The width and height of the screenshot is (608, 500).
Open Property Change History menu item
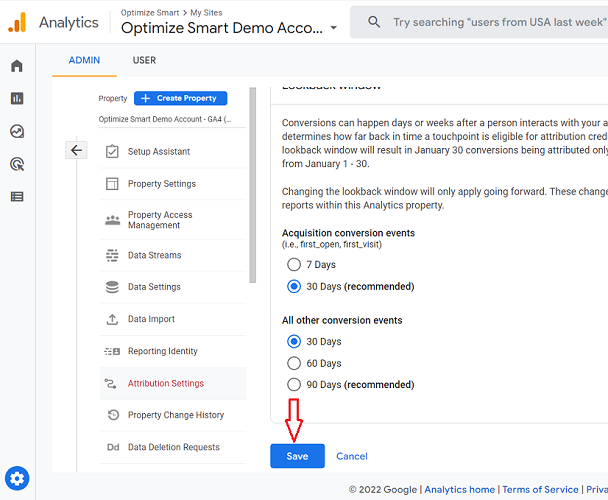pyautogui.click(x=173, y=415)
